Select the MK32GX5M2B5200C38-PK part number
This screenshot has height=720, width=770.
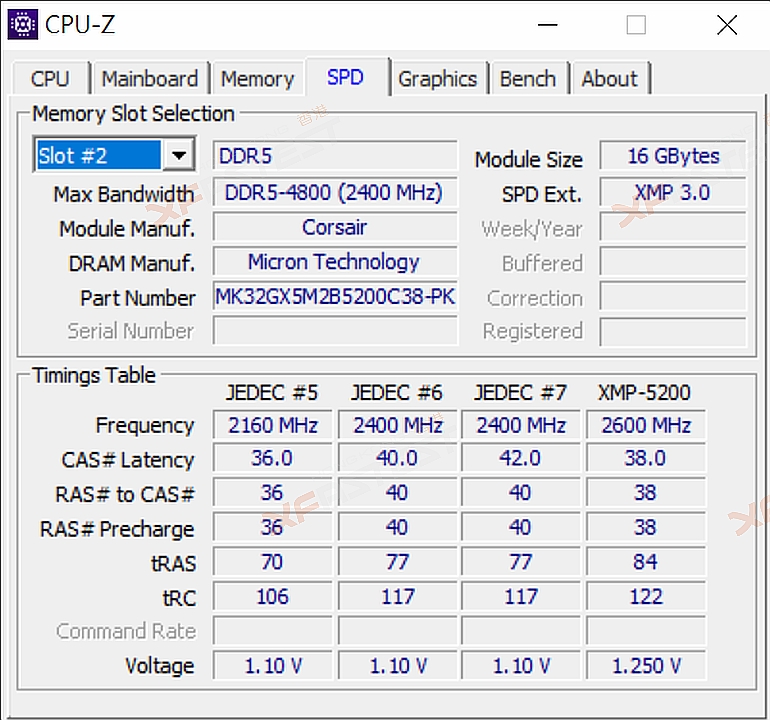(335, 296)
